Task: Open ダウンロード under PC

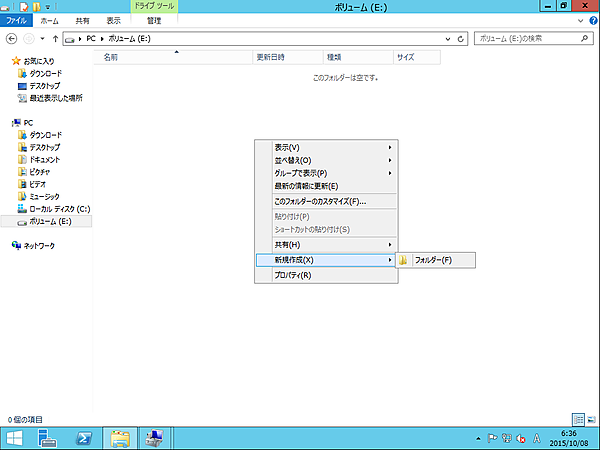Action: pos(40,135)
